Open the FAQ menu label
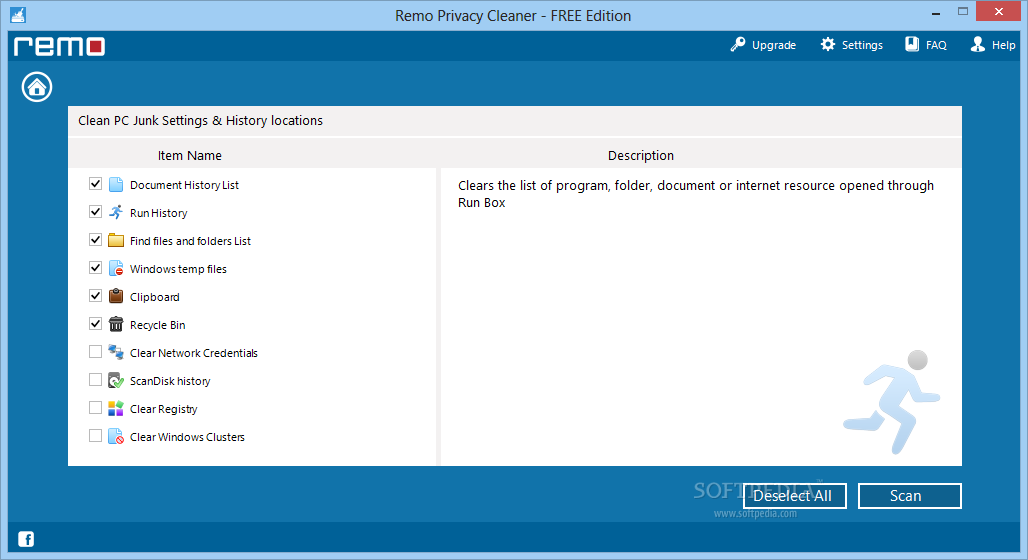This screenshot has height=560, width=1028. tap(936, 45)
